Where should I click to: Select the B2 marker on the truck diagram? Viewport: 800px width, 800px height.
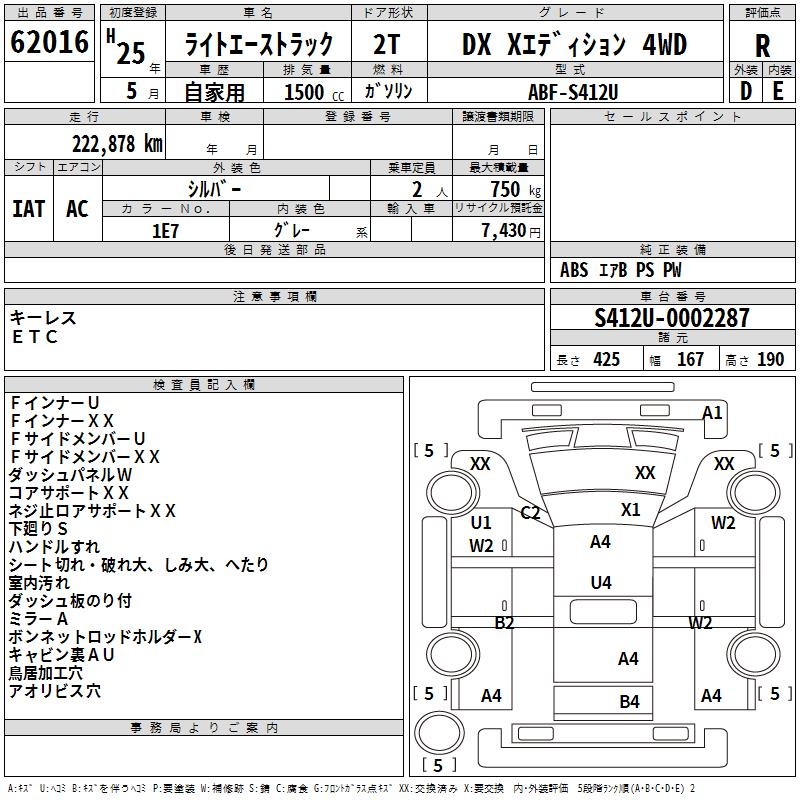505,623
